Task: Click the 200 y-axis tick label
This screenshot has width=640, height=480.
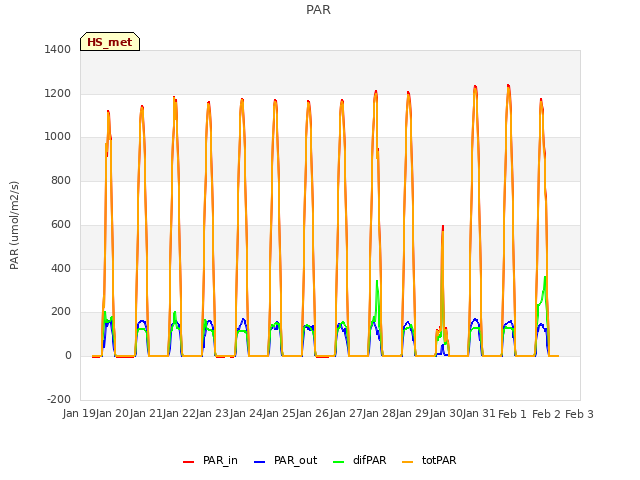Action: [61, 312]
